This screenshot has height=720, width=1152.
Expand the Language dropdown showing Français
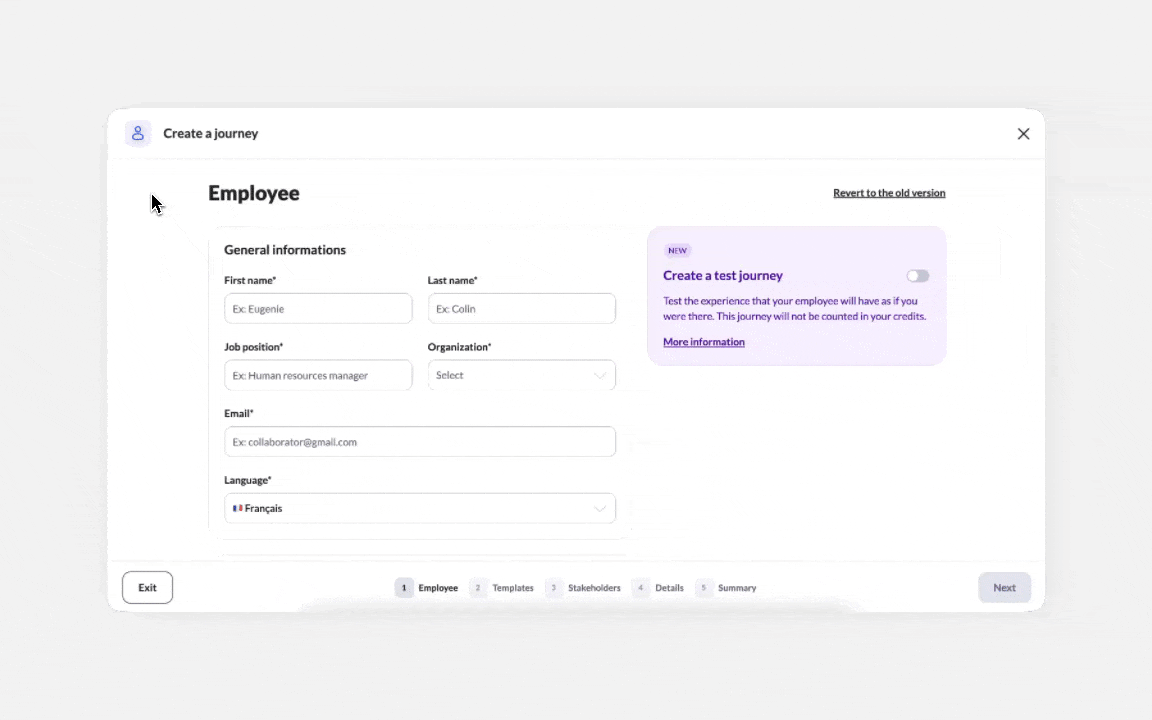point(420,508)
